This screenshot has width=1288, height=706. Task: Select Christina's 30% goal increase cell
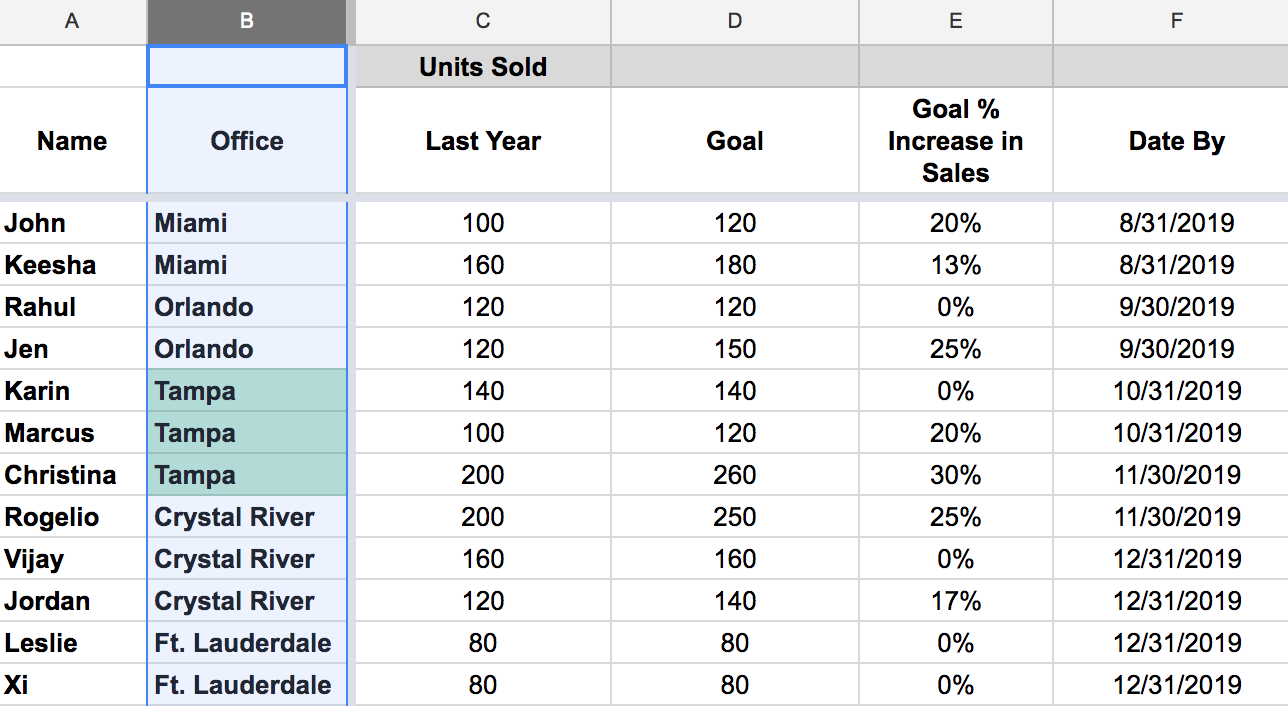[x=955, y=474]
